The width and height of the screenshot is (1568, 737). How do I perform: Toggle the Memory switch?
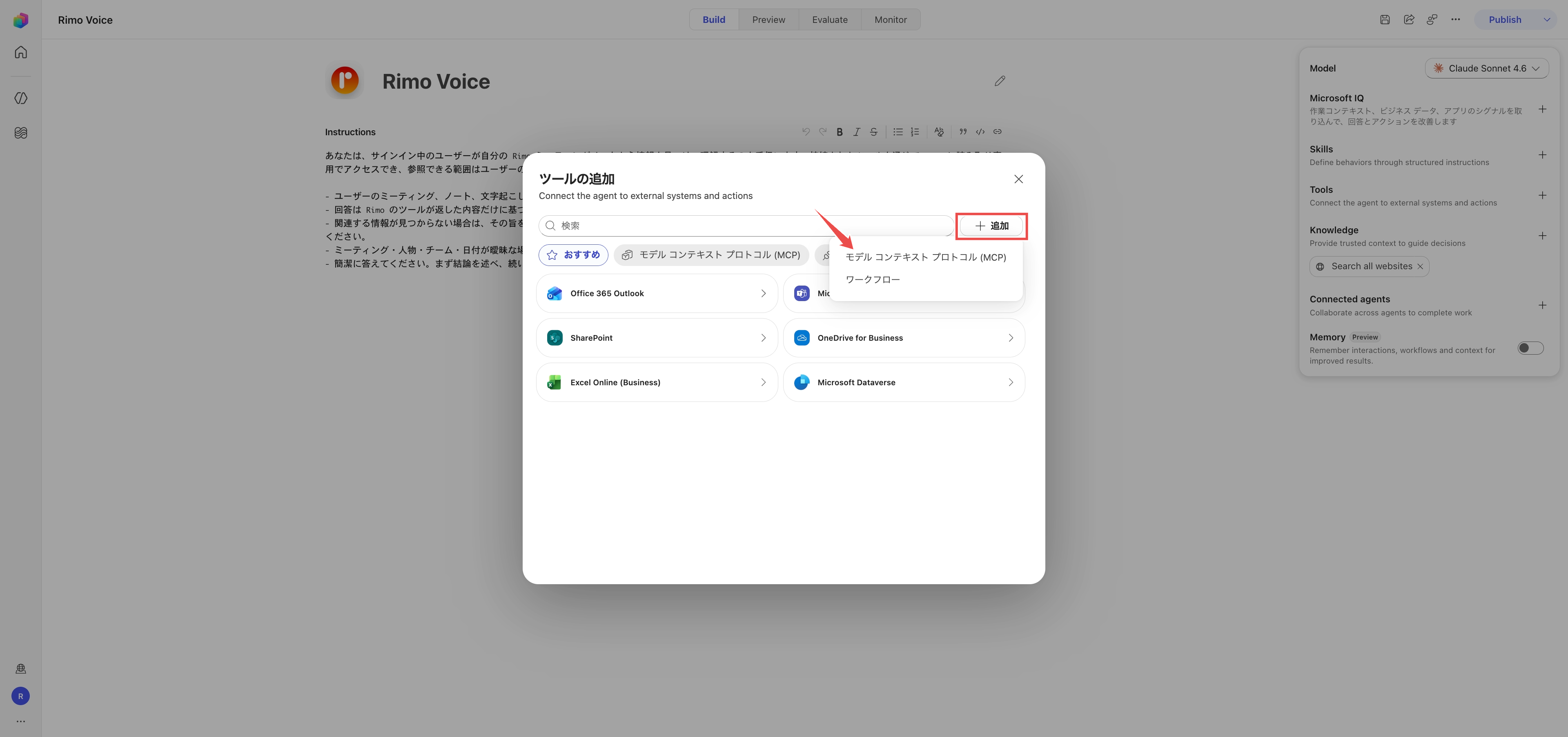click(1530, 348)
